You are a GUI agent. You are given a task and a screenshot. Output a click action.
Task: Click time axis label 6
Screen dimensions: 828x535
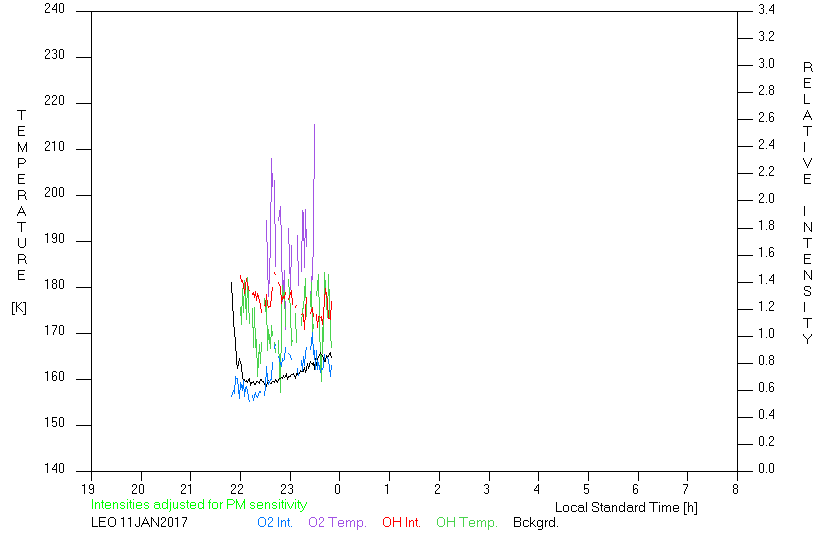(636, 489)
